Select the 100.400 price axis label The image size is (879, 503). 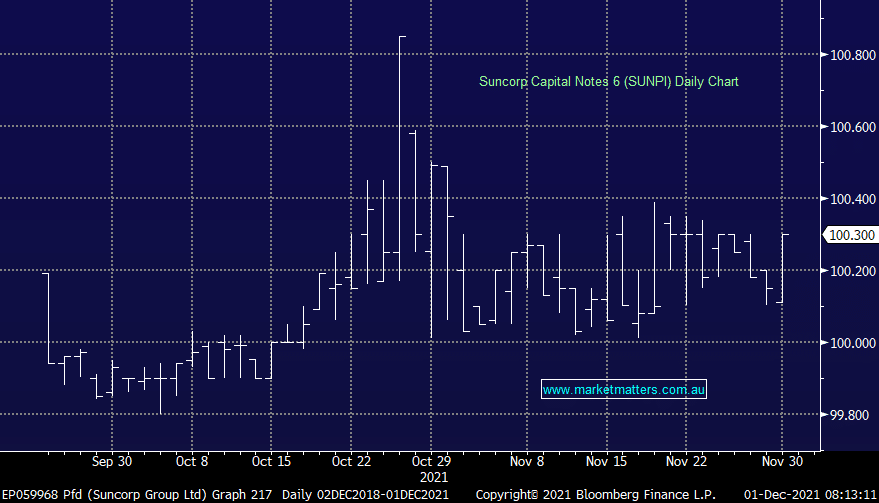pos(849,199)
